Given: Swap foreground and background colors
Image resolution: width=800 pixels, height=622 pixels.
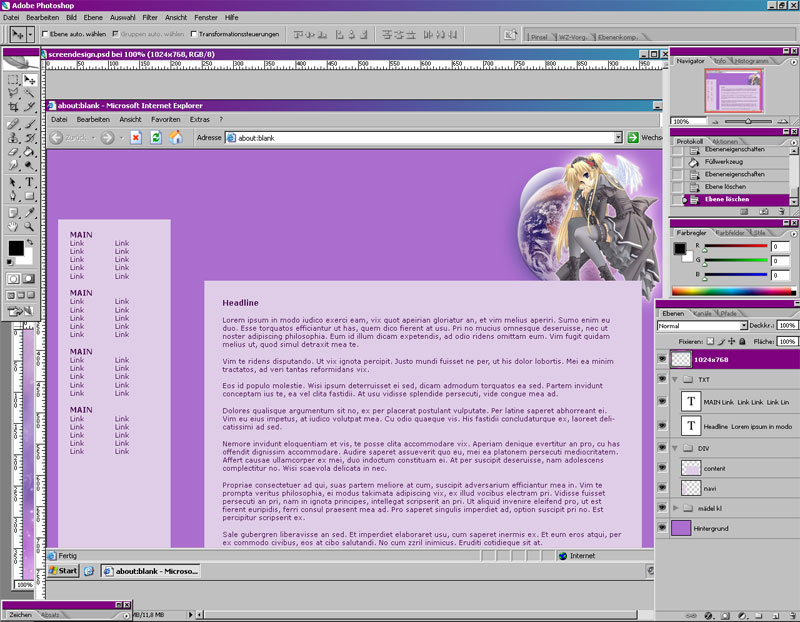Looking at the screenshot, I should [30, 242].
